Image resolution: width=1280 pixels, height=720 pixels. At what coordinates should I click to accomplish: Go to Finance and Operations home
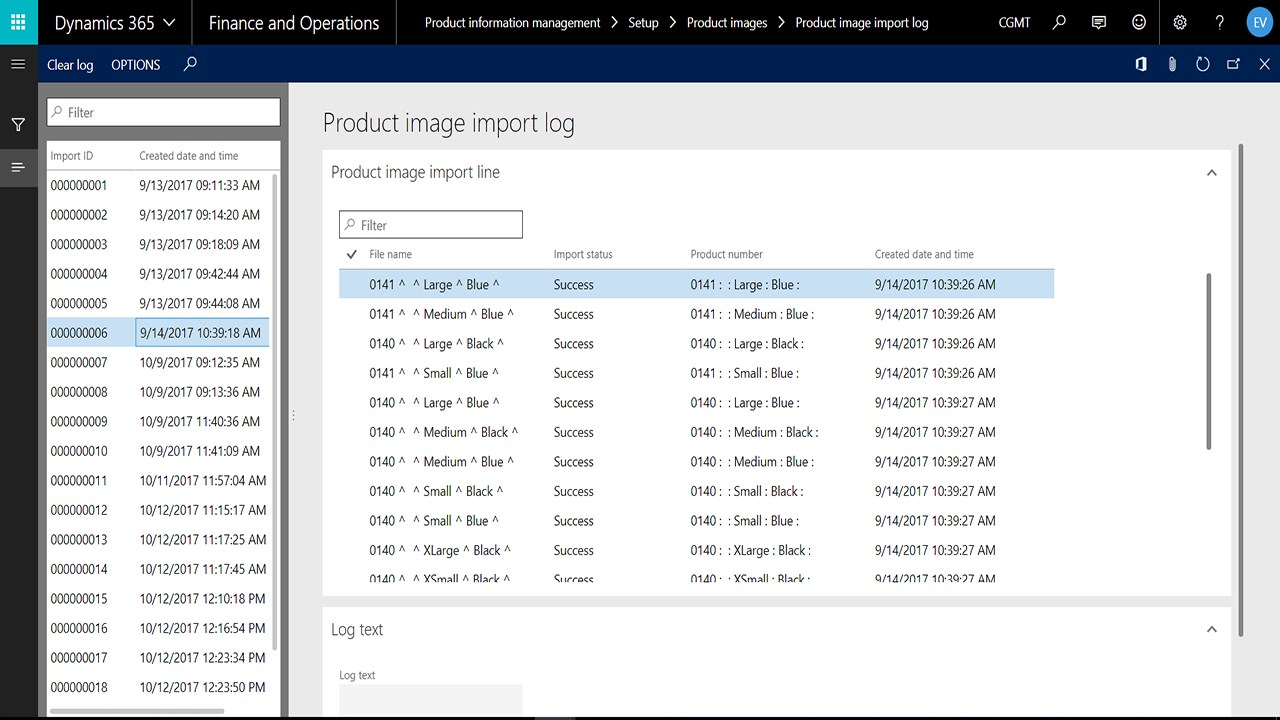pos(294,22)
